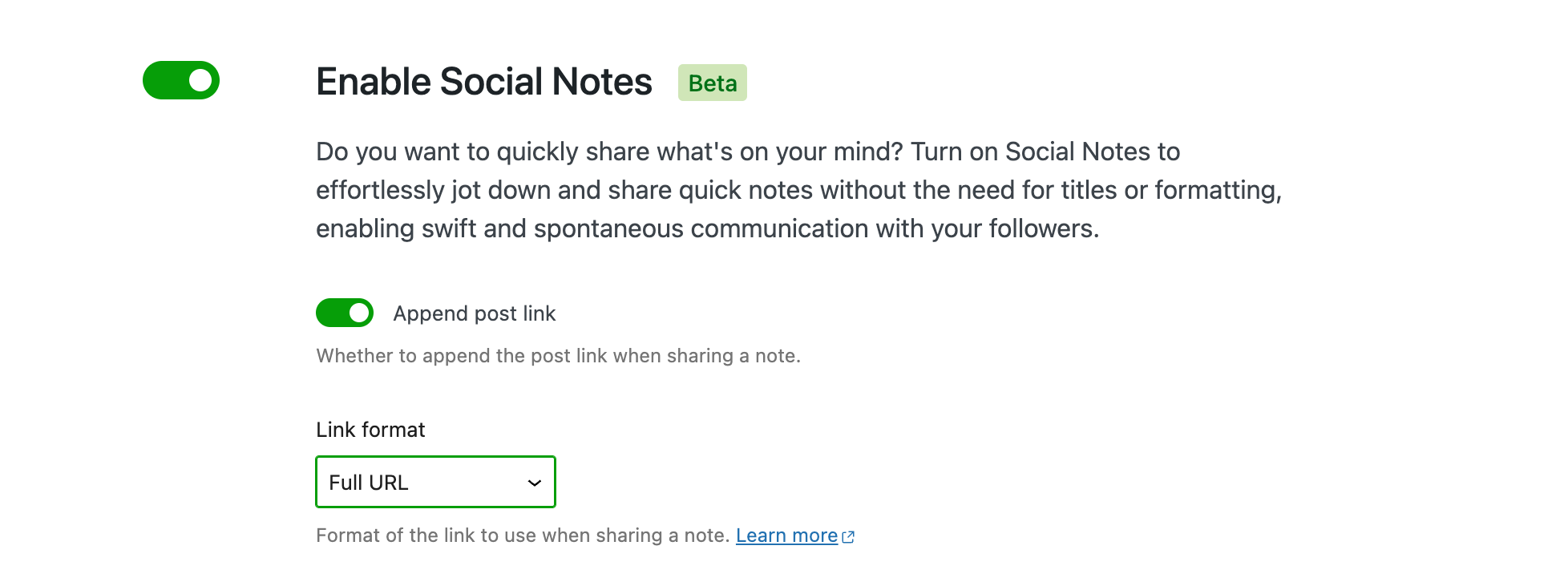The image size is (1568, 582).
Task: Click the 'Whether to append the post link' help text
Action: (558, 356)
